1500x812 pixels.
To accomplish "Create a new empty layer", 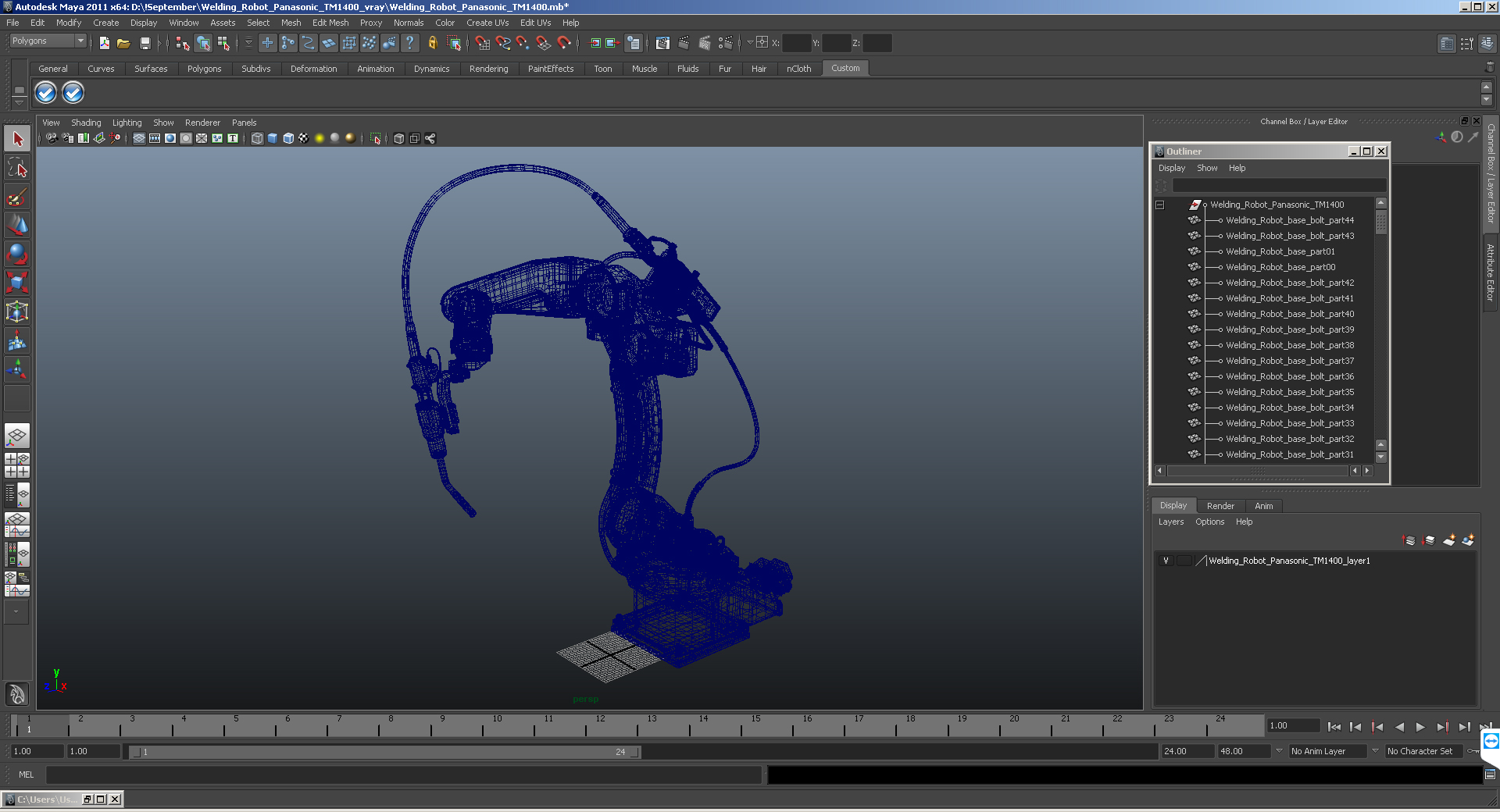I will point(1449,540).
